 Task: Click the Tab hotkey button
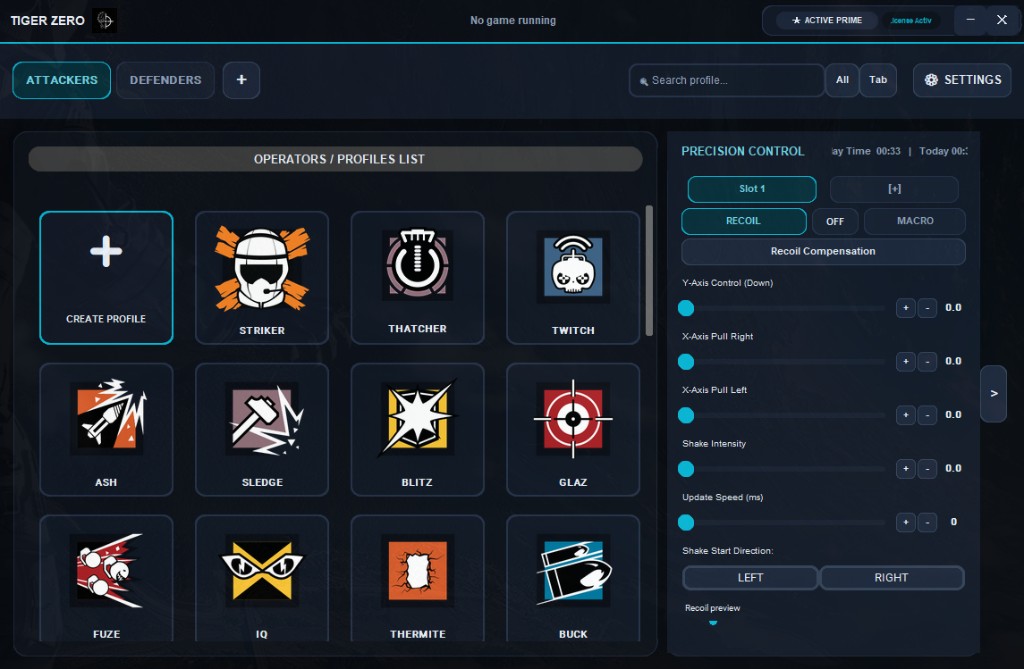coord(878,80)
